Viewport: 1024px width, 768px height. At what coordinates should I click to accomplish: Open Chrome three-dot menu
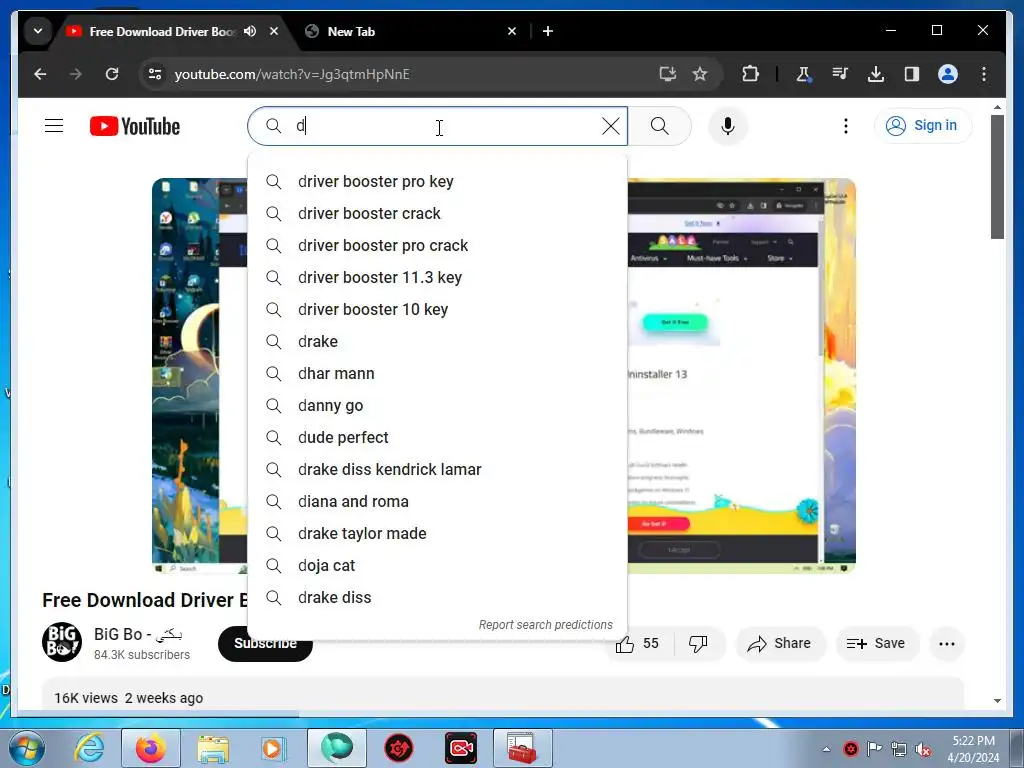tap(984, 74)
